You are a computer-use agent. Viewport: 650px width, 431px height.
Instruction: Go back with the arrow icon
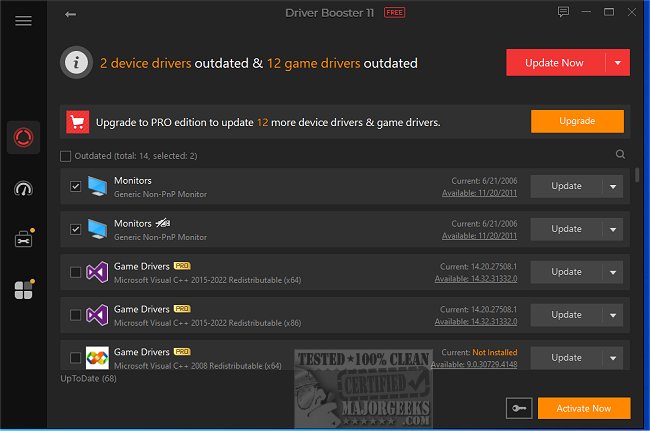70,15
